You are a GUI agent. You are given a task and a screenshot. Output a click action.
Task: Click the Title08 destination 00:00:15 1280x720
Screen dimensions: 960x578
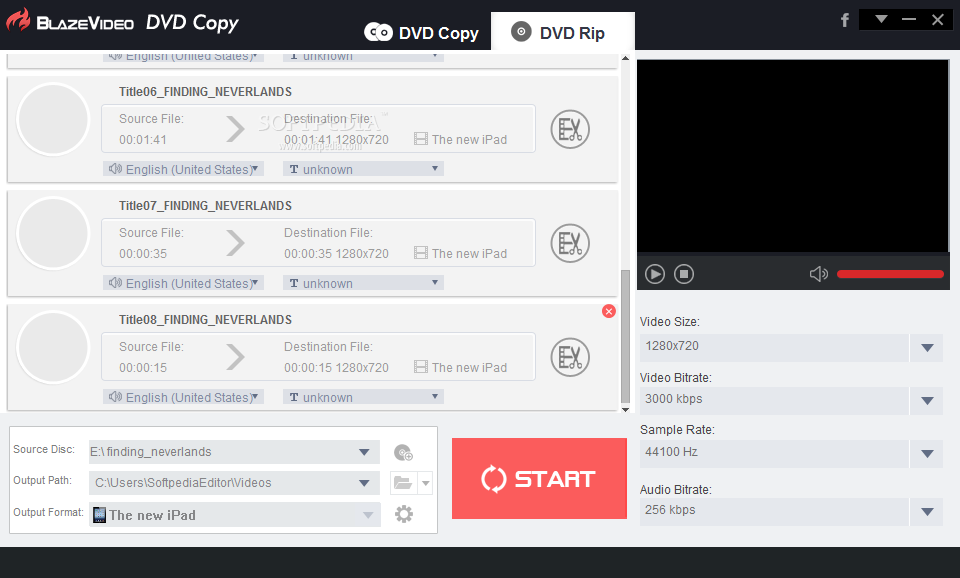coord(336,367)
